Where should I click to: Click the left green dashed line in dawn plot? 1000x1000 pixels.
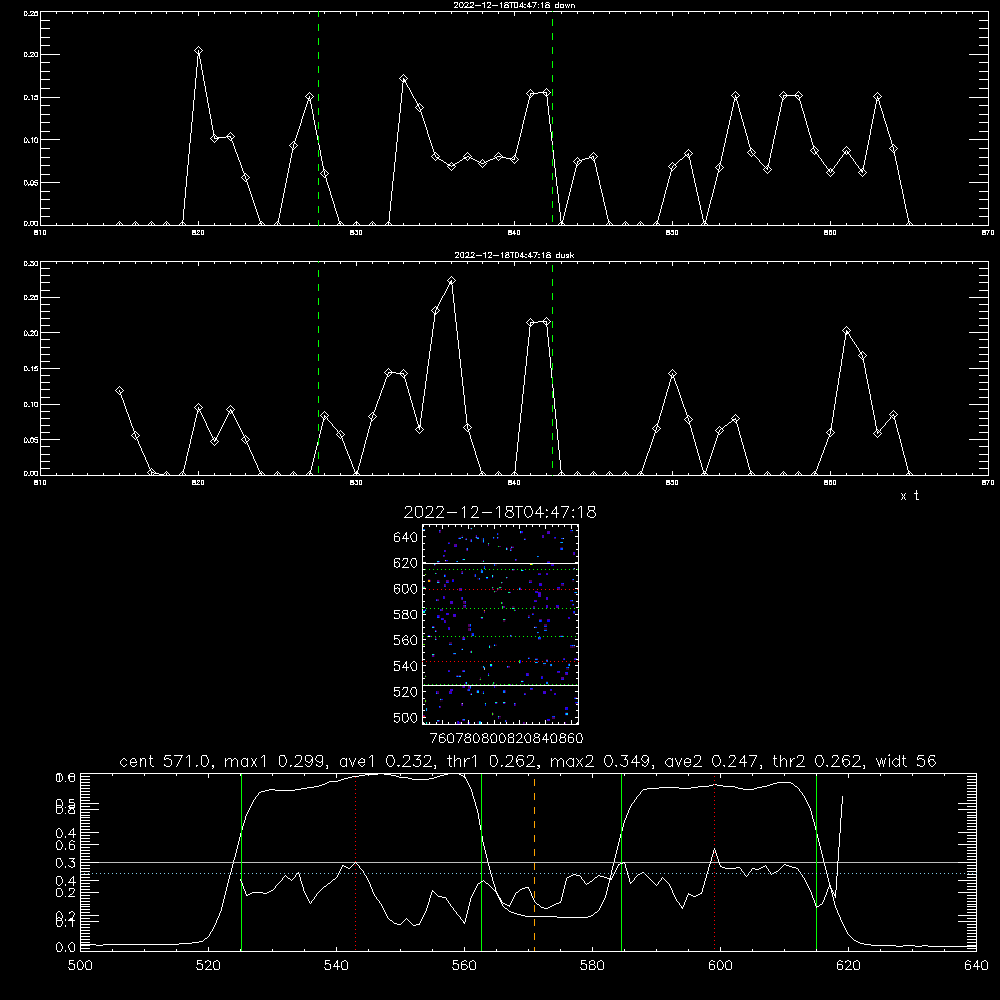click(318, 118)
